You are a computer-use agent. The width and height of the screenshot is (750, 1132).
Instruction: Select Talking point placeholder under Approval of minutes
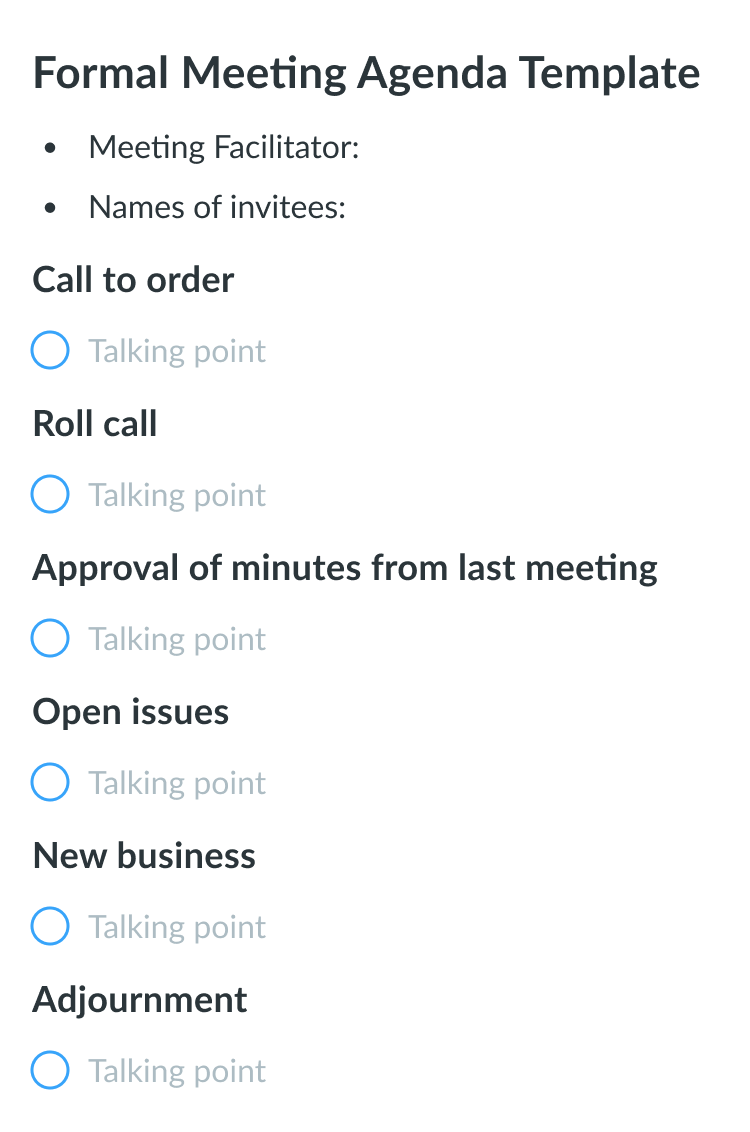pyautogui.click(x=177, y=639)
